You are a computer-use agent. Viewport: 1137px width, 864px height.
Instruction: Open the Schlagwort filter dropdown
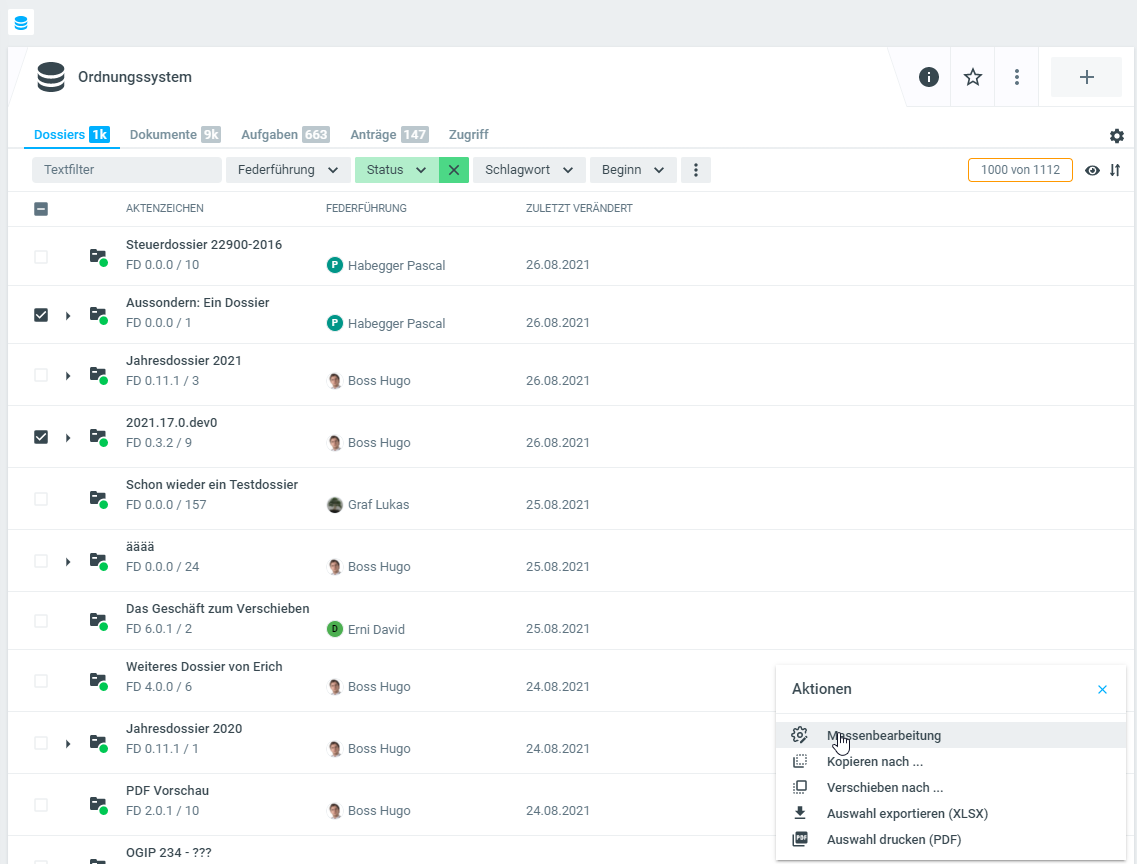(529, 170)
